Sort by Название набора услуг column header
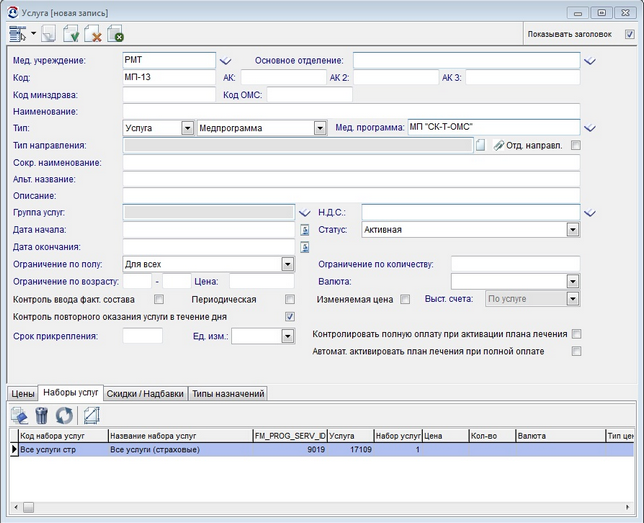 click(180, 436)
